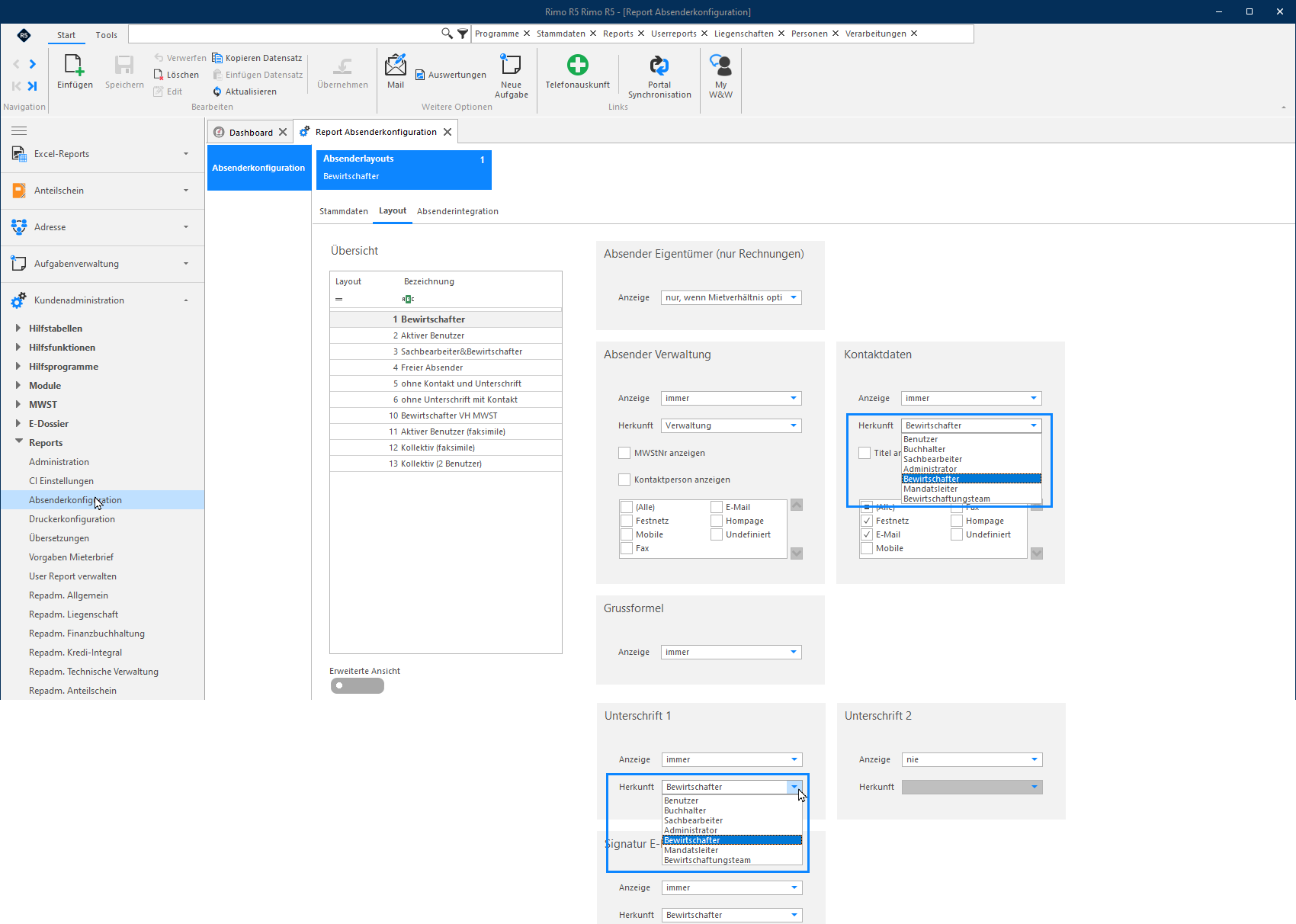
Task: Check MWStNr anzeigen checkbox
Action: (x=624, y=453)
